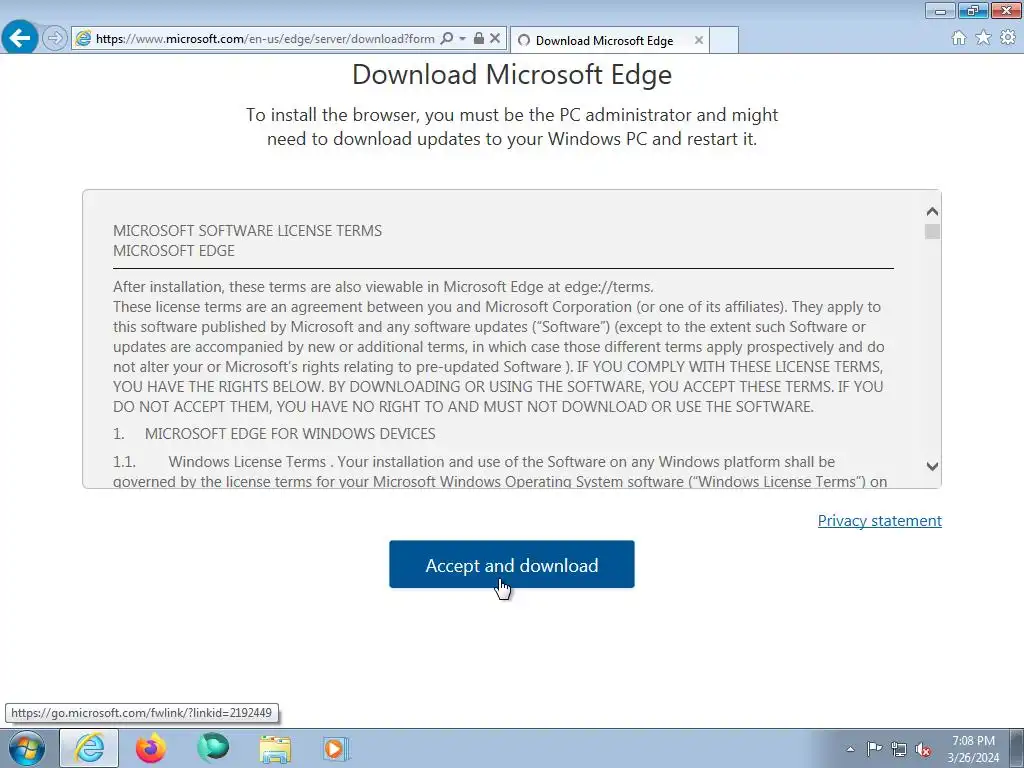The width and height of the screenshot is (1024, 768).
Task: Open the Tools gear icon
Action: (x=1008, y=38)
